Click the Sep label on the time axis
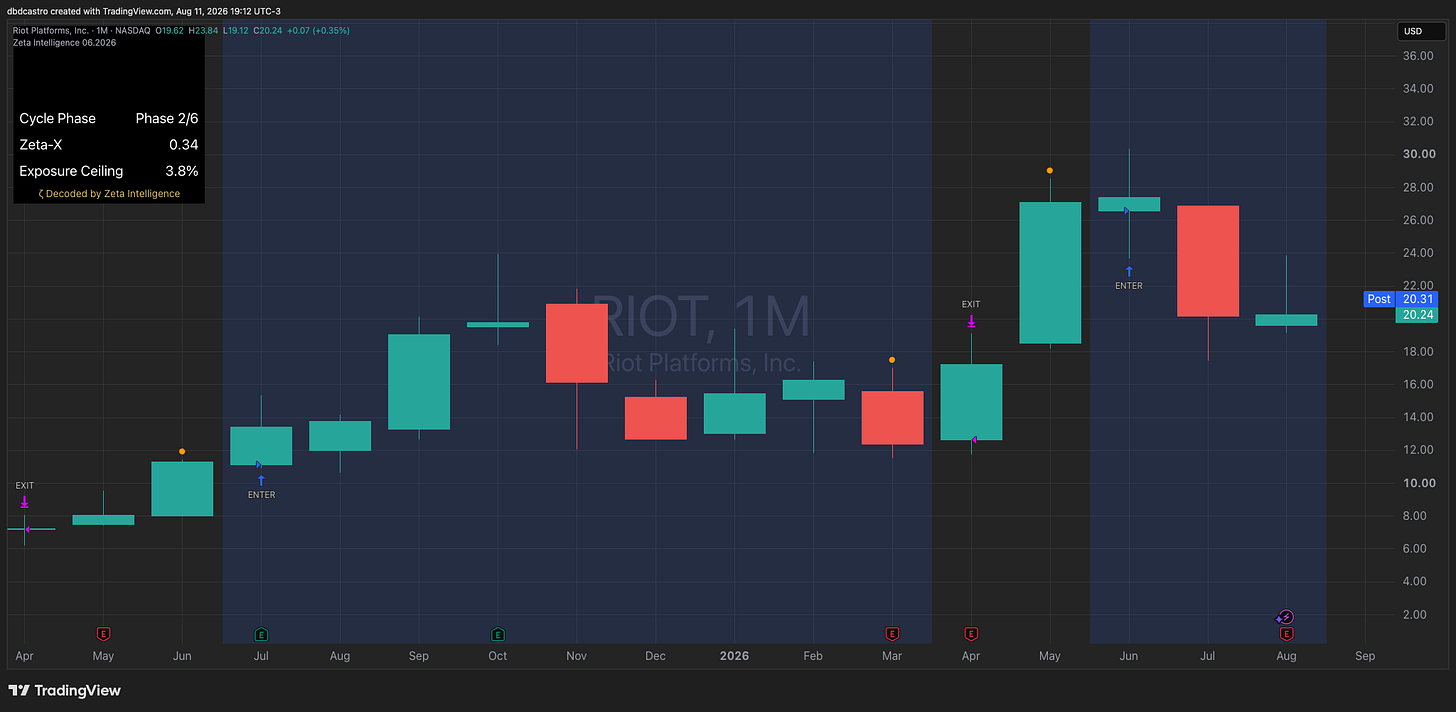 (x=1365, y=656)
